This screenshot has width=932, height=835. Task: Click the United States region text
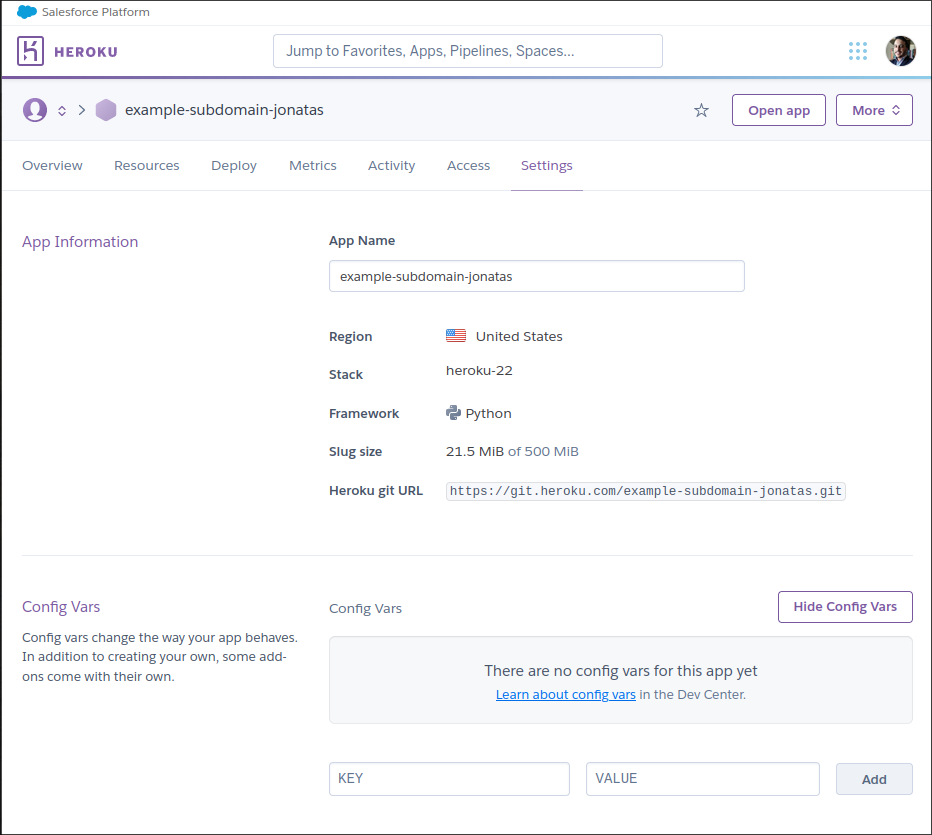click(519, 336)
